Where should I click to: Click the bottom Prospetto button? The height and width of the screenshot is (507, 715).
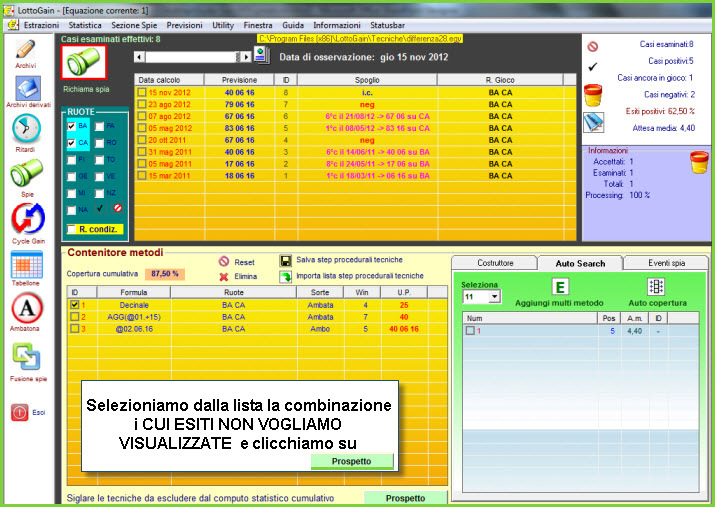405,498
